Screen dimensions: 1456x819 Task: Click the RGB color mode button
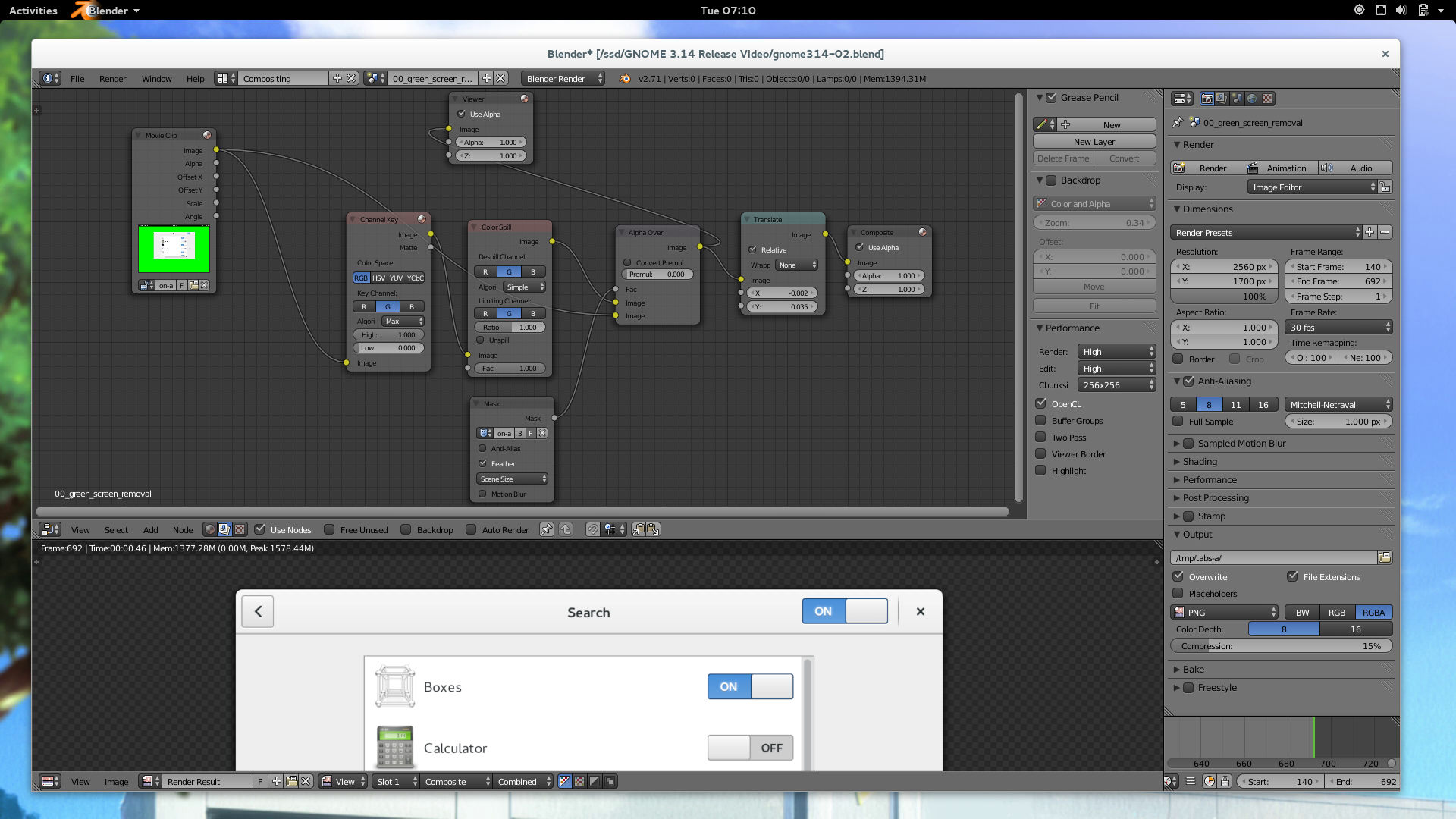(x=1337, y=612)
